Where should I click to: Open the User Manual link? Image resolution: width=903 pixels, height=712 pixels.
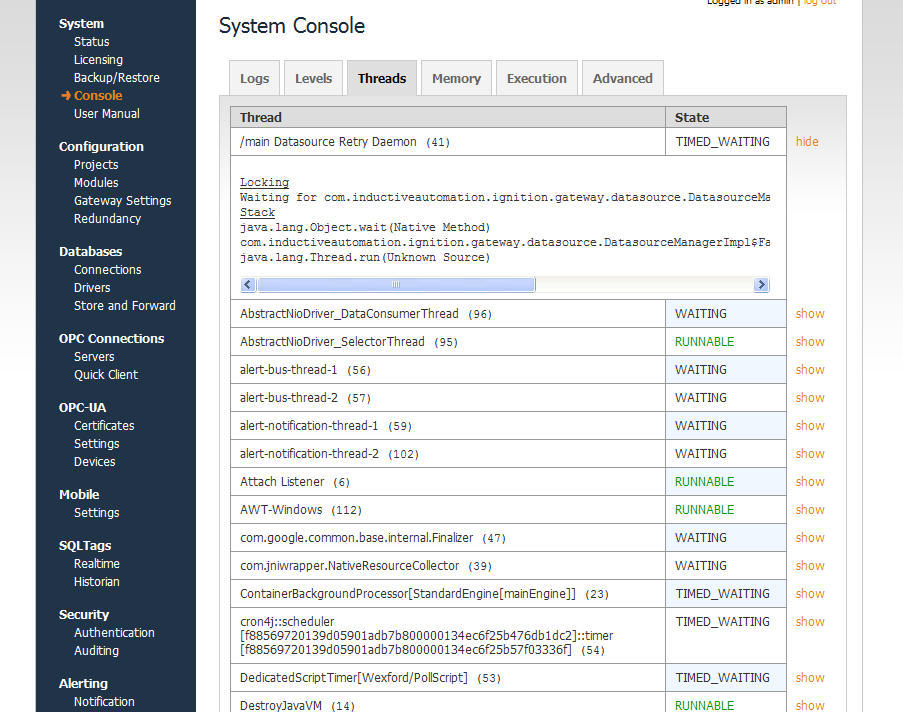(x=107, y=113)
